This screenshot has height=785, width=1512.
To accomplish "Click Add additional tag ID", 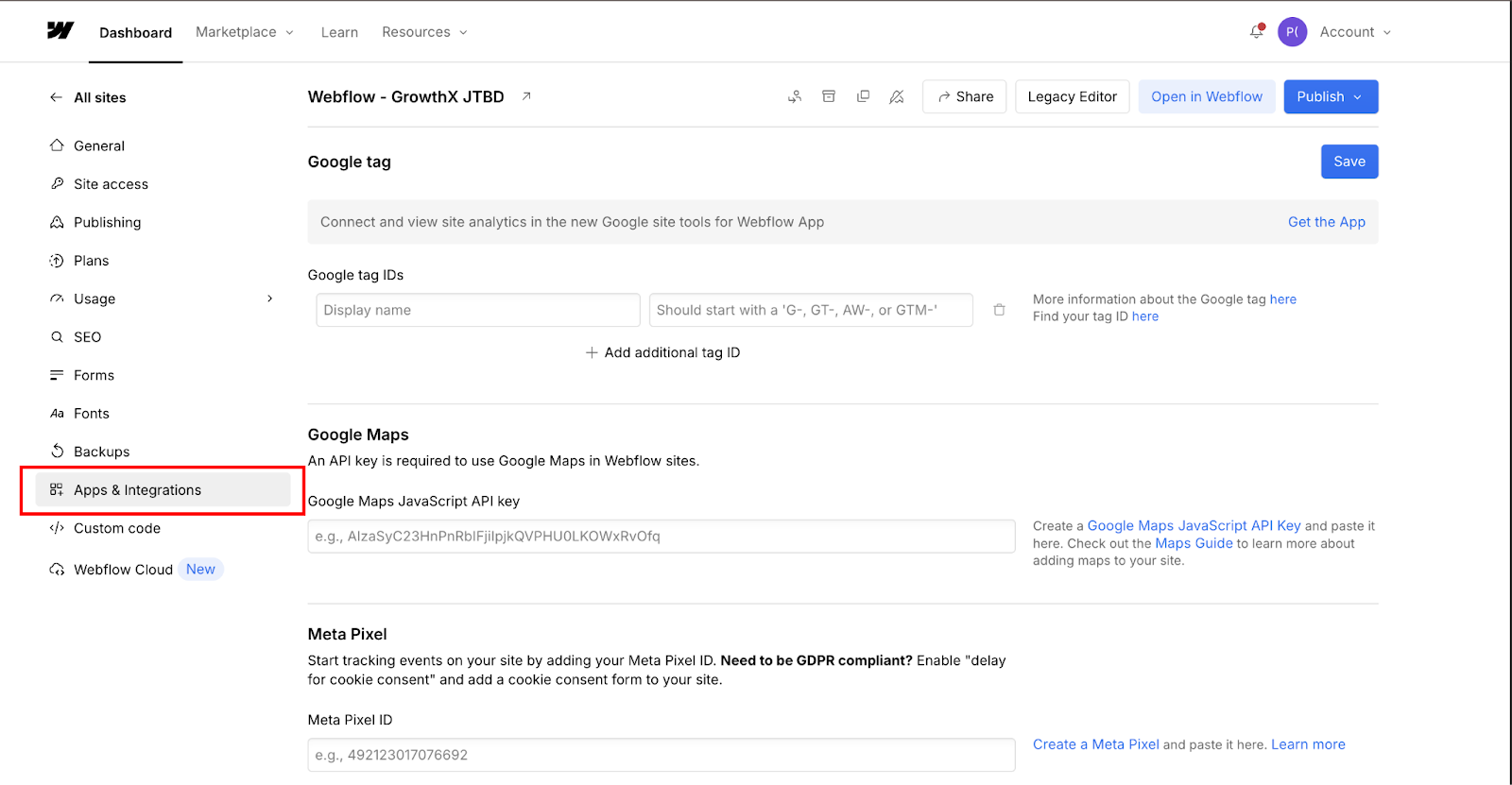I will 662,352.
